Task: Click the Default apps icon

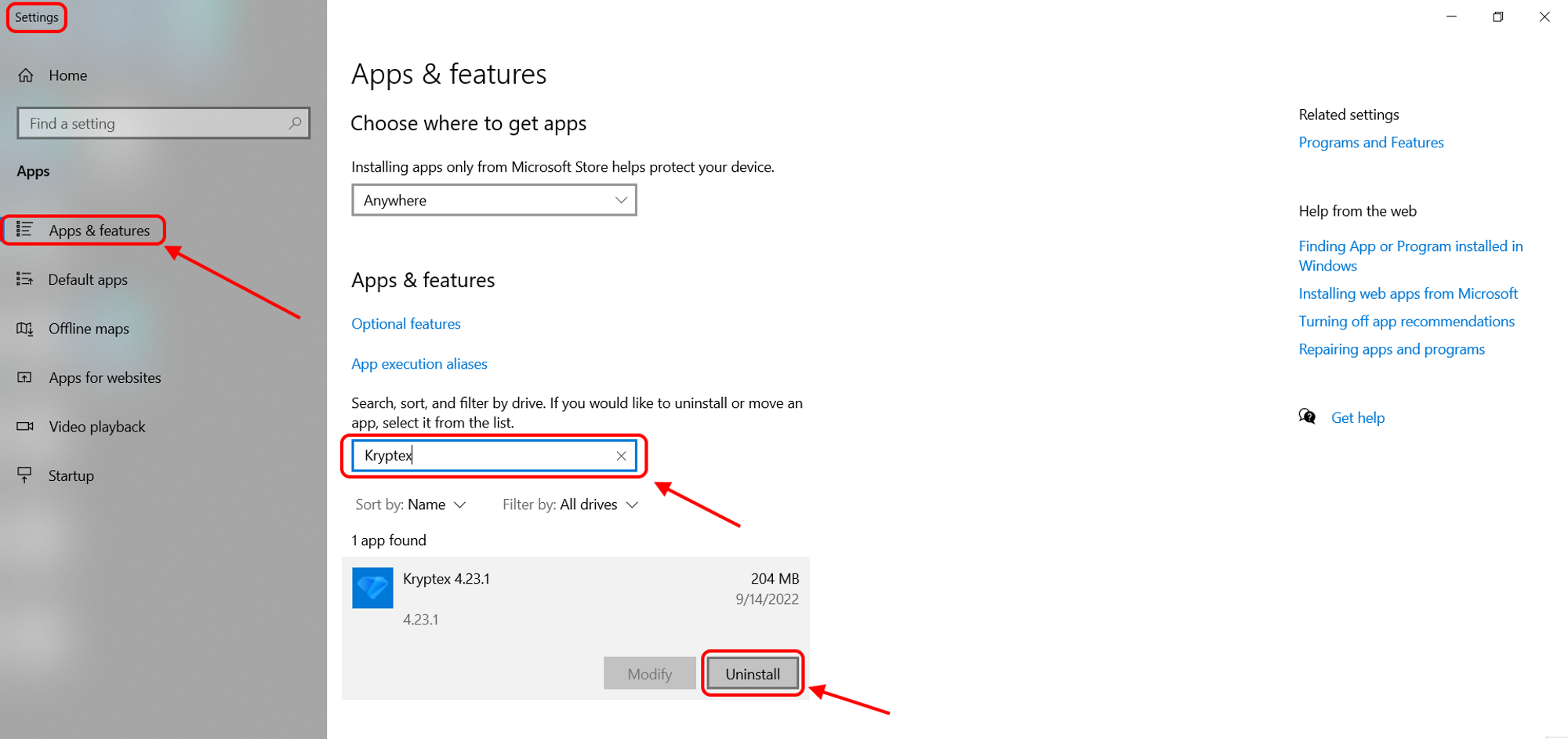Action: coord(25,279)
